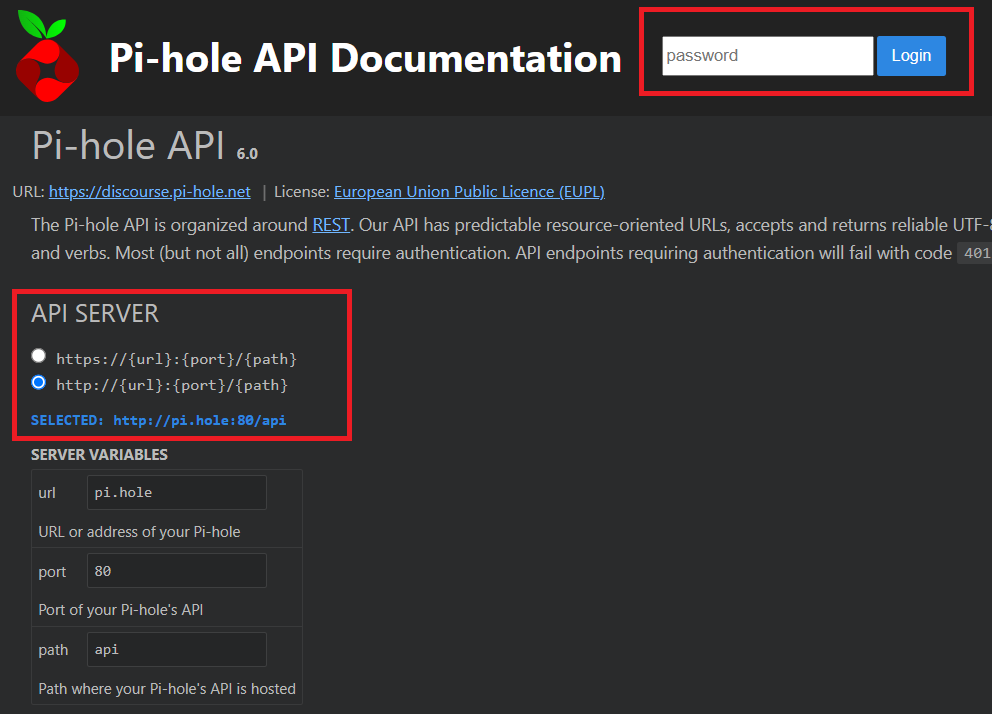Click the SELECTED: http://pi.hole:80/api text
Viewport: 992px width, 714px height.
coord(158,420)
